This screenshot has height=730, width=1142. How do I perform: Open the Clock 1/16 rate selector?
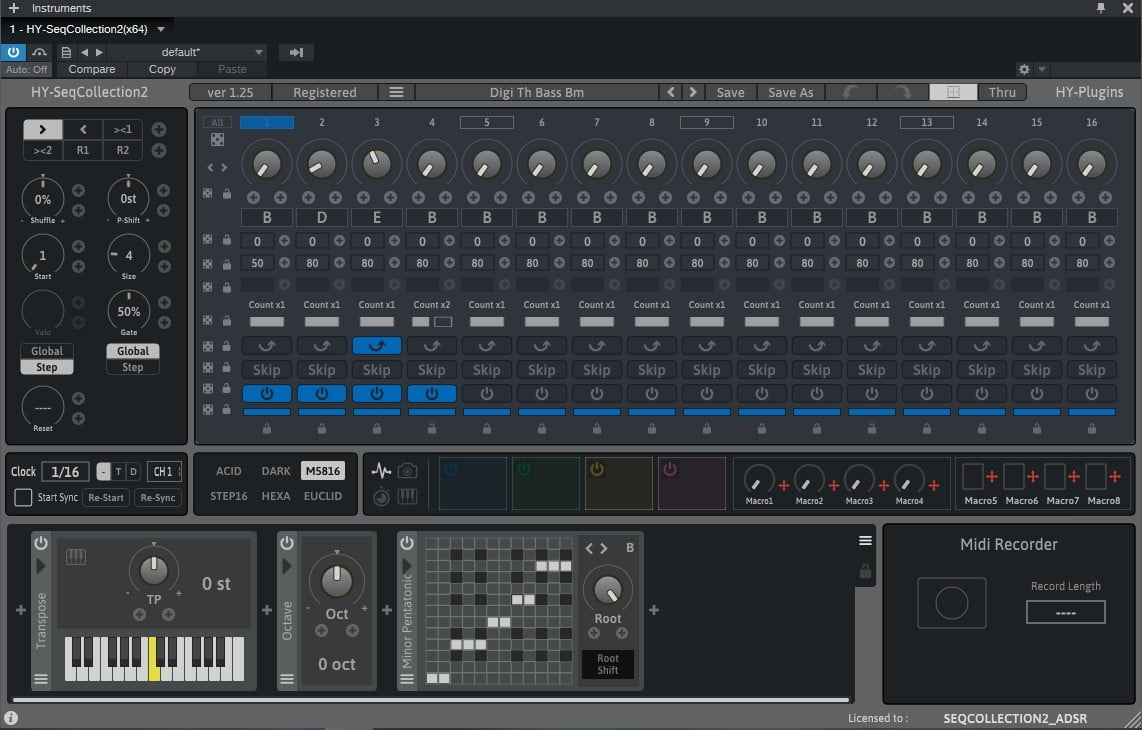tap(65, 471)
